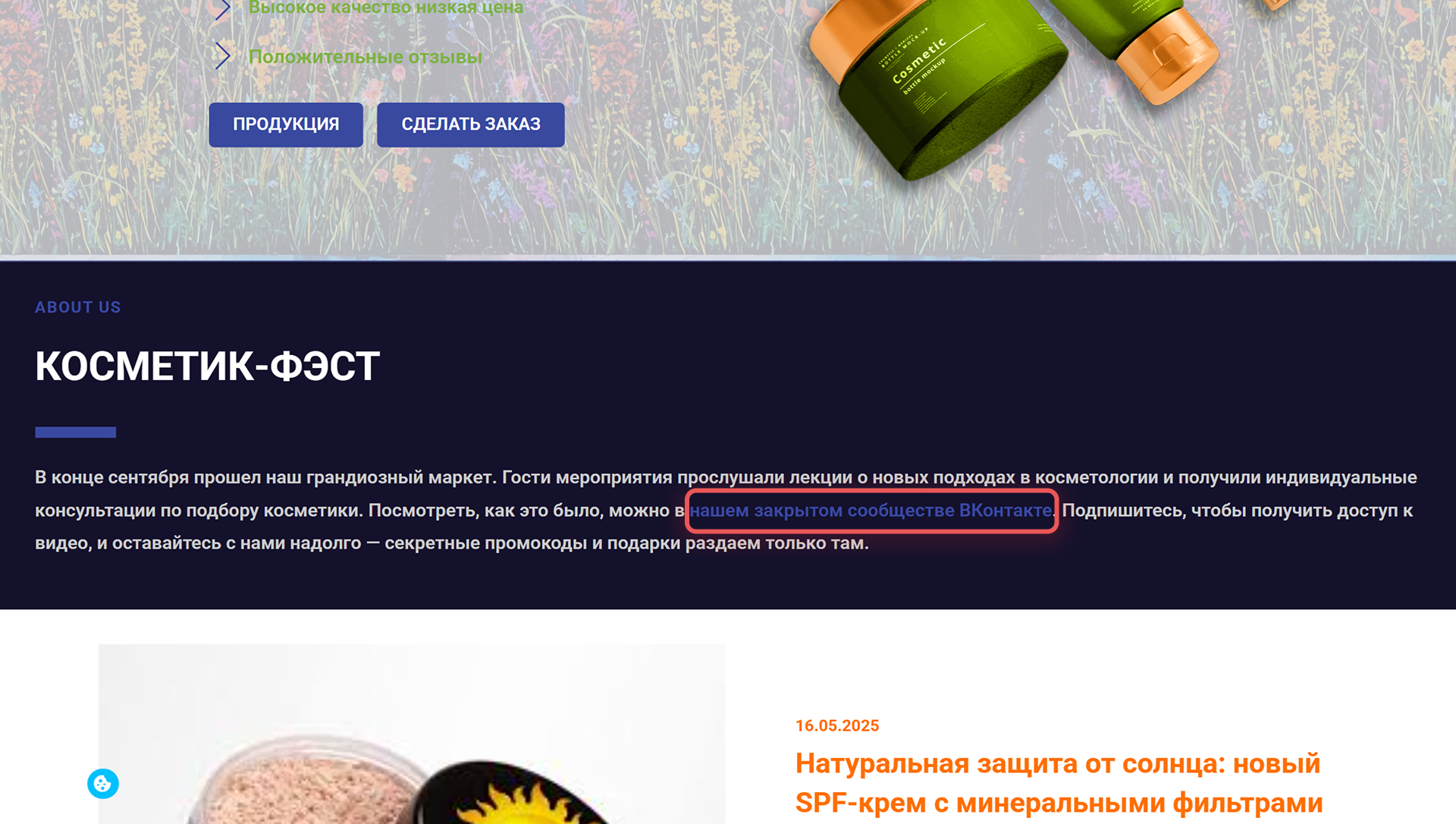
Task: Click the ABOUT US section label
Action: [78, 307]
